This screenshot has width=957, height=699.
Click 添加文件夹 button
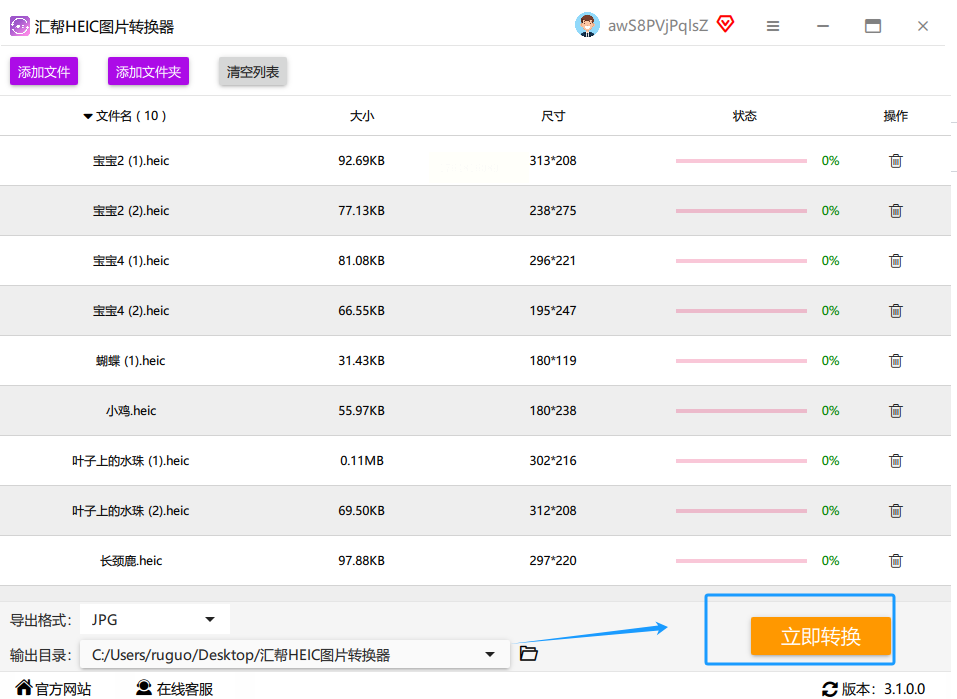(148, 71)
